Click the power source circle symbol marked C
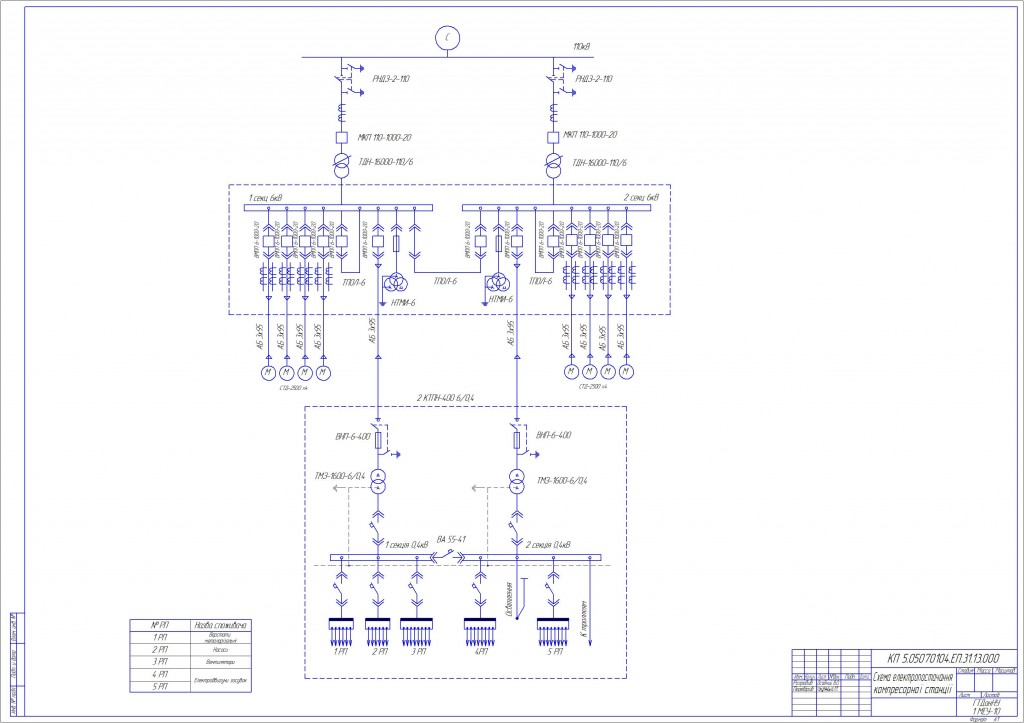 [x=448, y=38]
